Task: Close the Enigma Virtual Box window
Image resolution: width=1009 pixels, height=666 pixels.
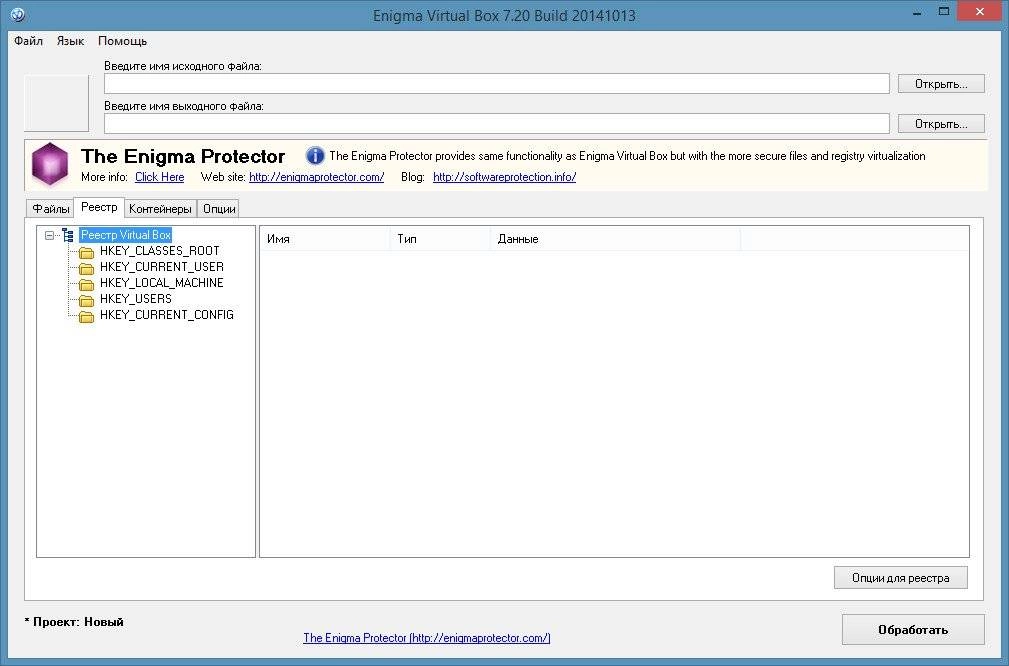Action: coord(980,12)
